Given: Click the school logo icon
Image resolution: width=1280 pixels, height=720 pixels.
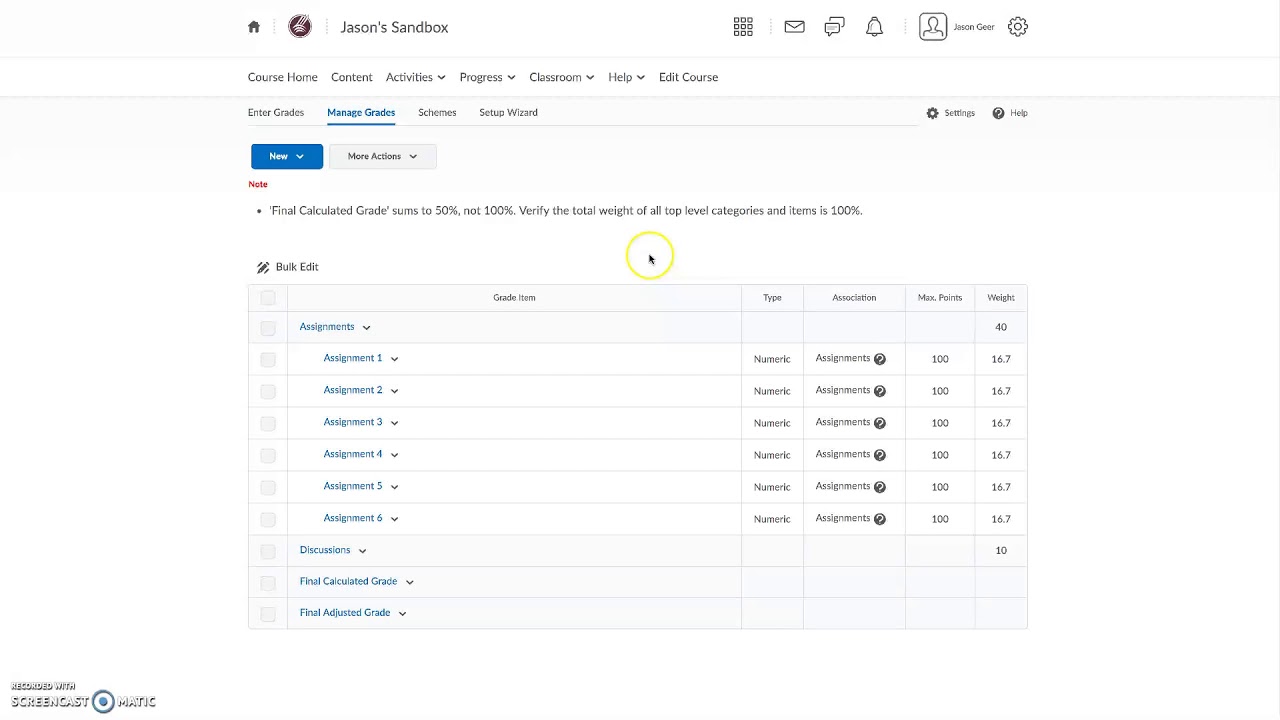Looking at the screenshot, I should (300, 27).
